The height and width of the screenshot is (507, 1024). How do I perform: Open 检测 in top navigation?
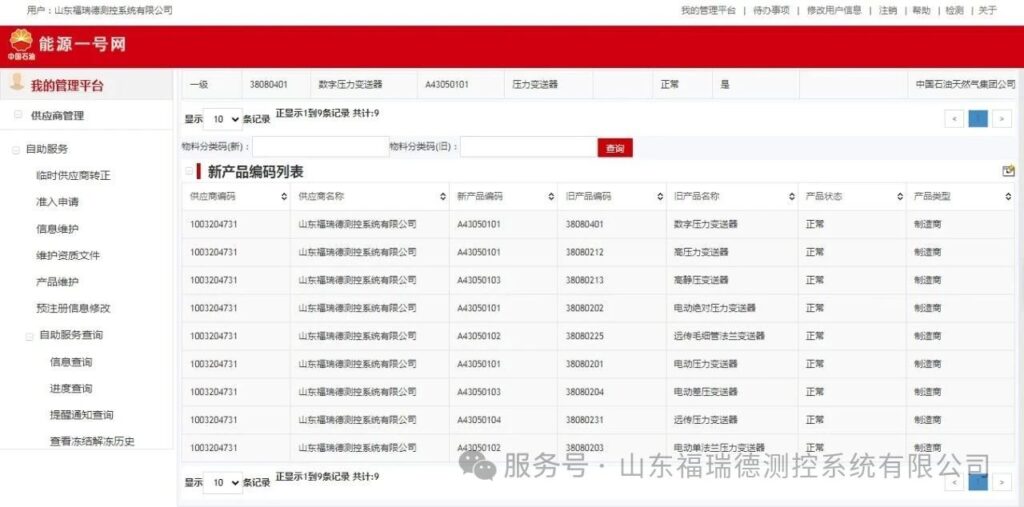(954, 10)
